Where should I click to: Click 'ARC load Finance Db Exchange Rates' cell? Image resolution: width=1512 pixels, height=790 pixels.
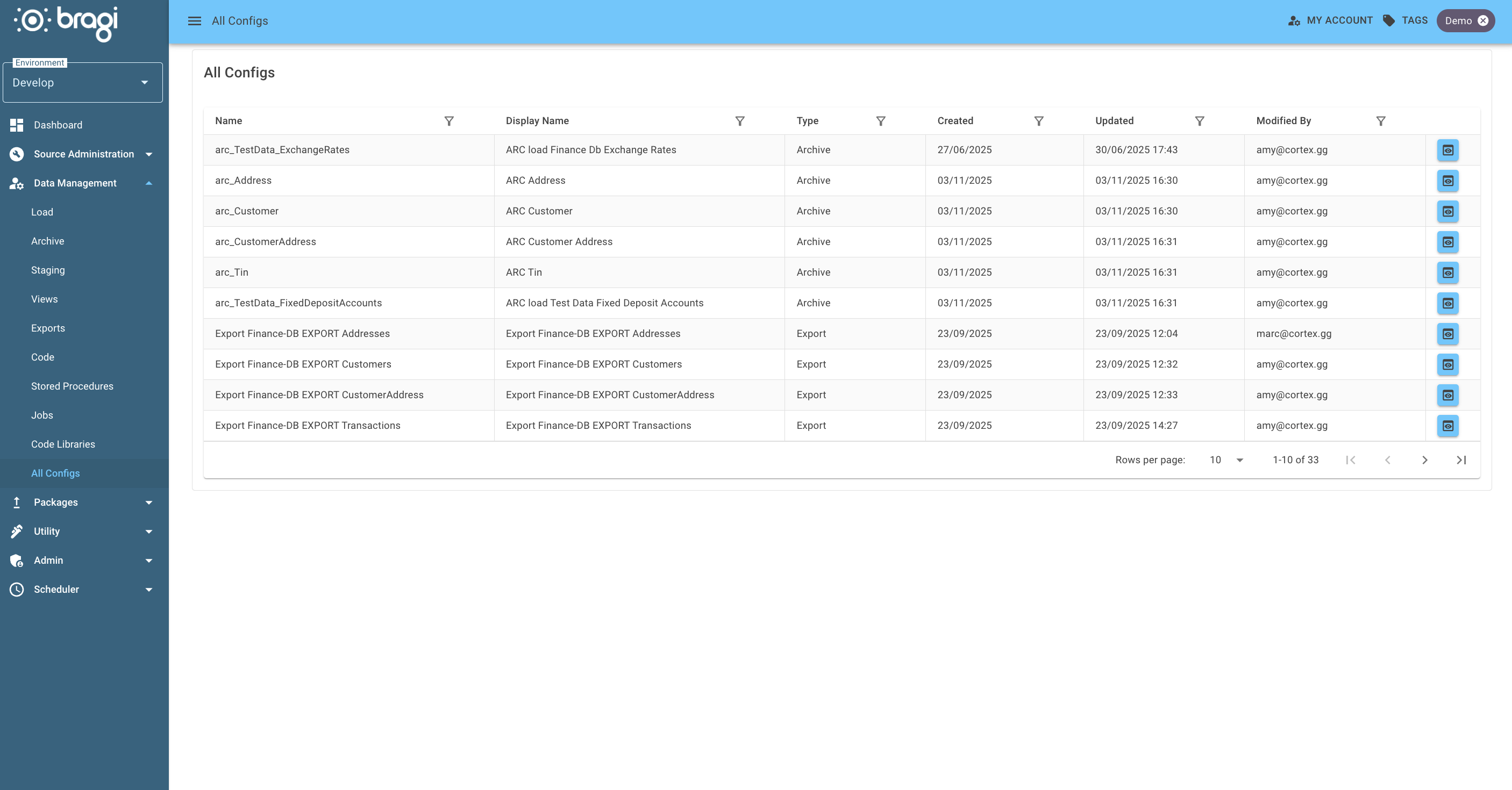click(x=639, y=150)
